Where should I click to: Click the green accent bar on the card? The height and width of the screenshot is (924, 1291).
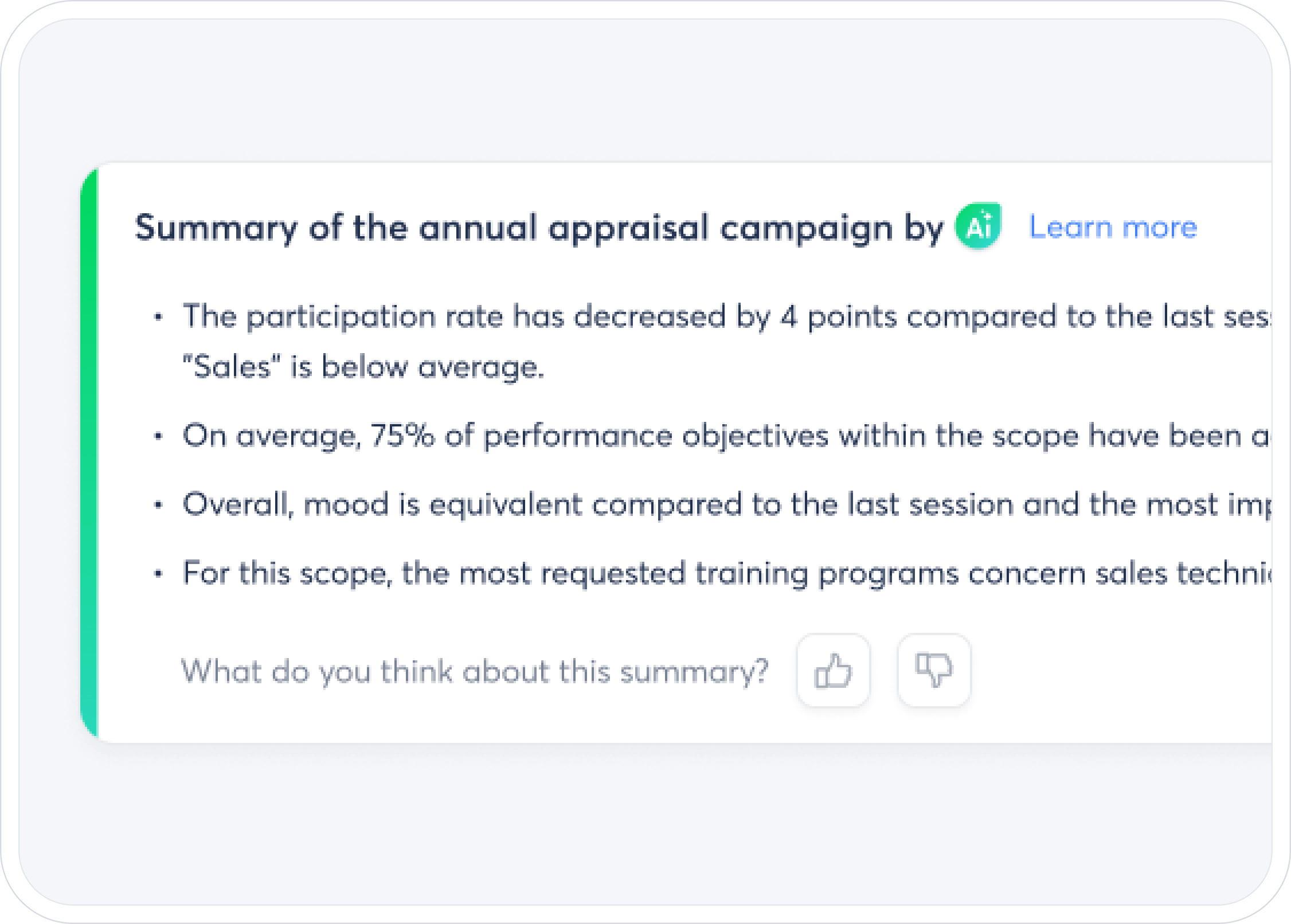click(89, 453)
